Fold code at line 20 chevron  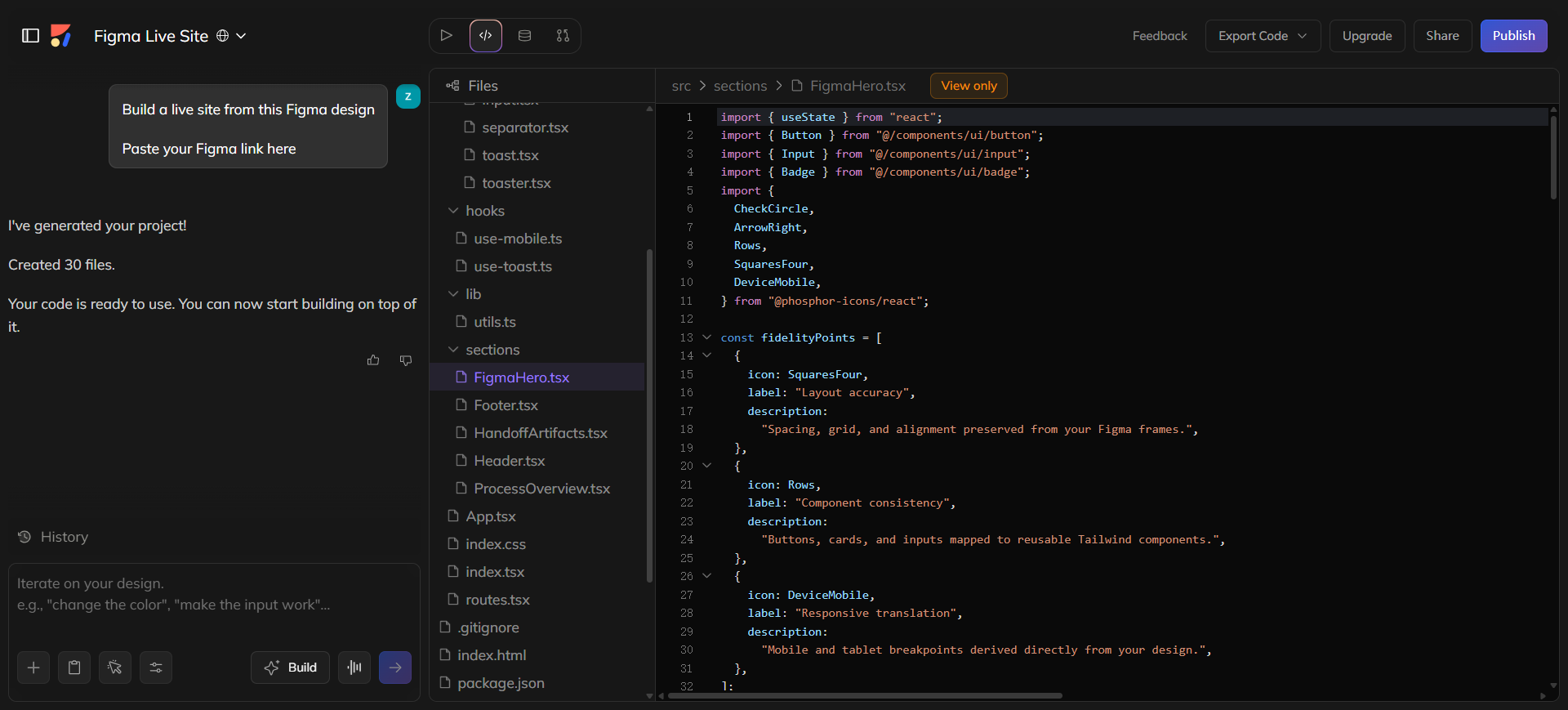click(707, 466)
